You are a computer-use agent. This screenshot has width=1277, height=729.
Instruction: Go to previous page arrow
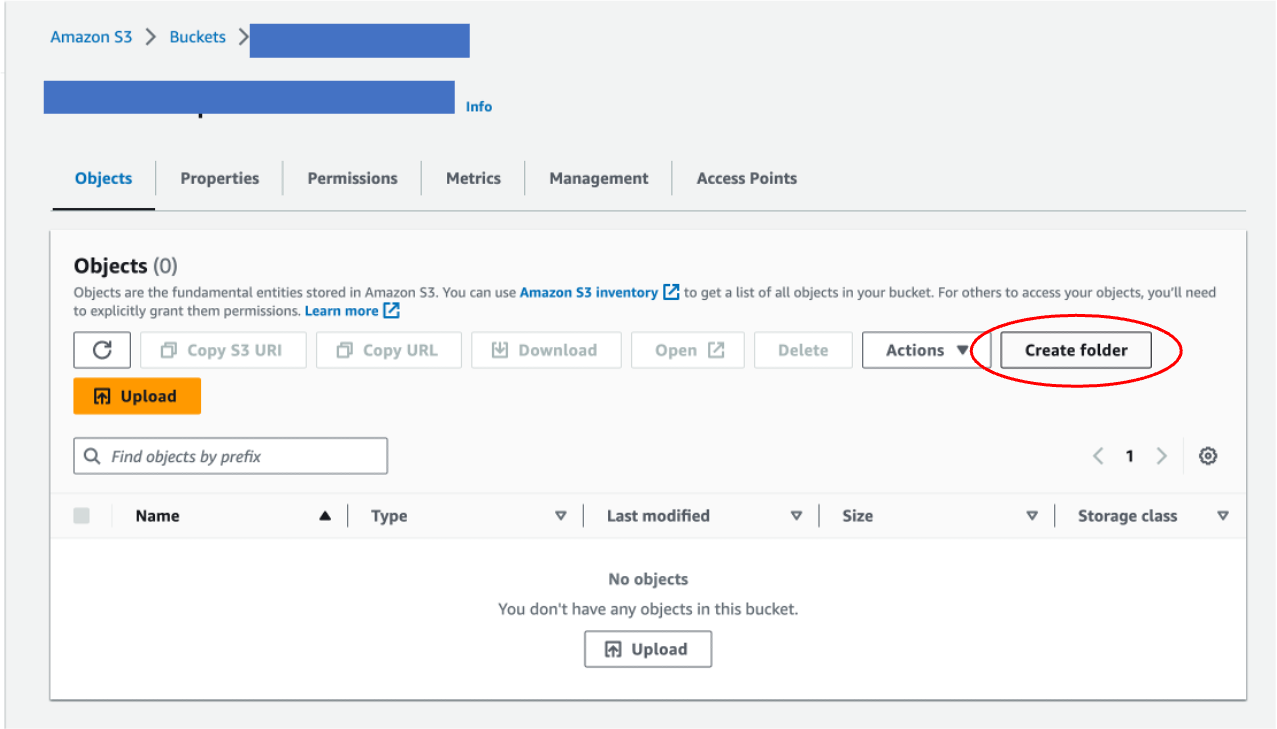[x=1098, y=456]
